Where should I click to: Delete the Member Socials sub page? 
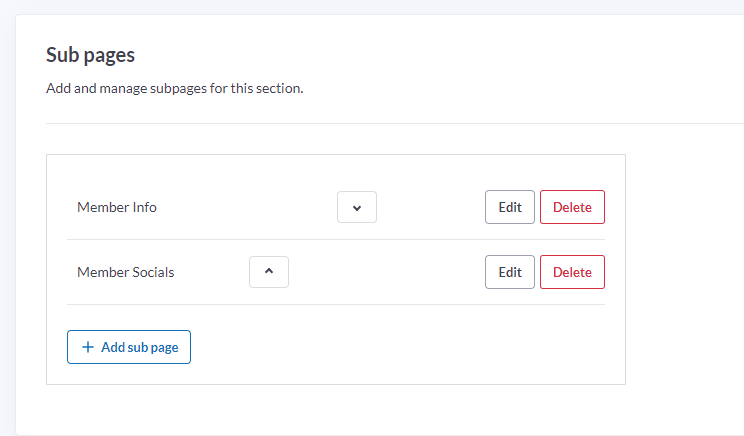tap(572, 272)
